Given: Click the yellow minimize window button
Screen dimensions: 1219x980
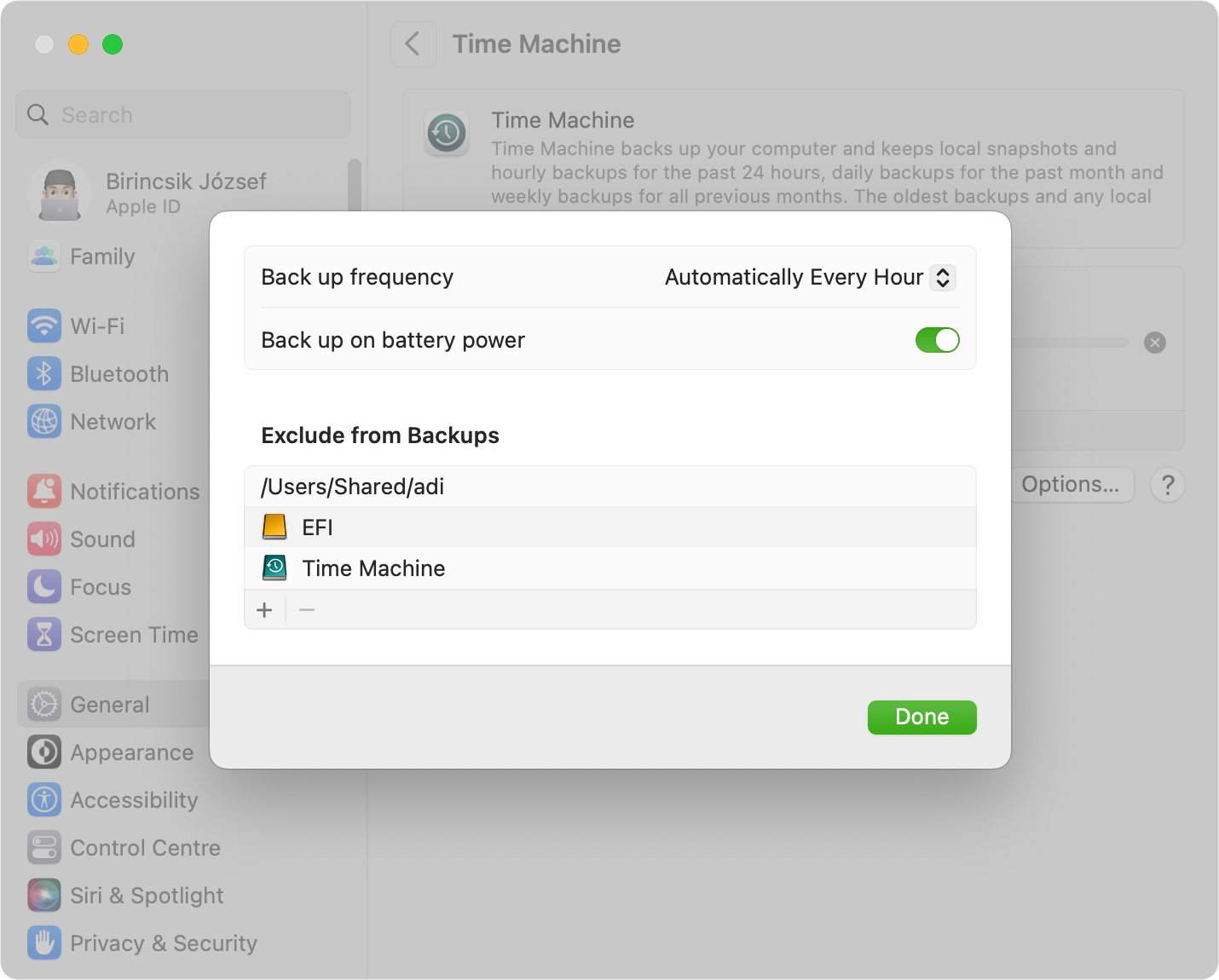Looking at the screenshot, I should [78, 44].
